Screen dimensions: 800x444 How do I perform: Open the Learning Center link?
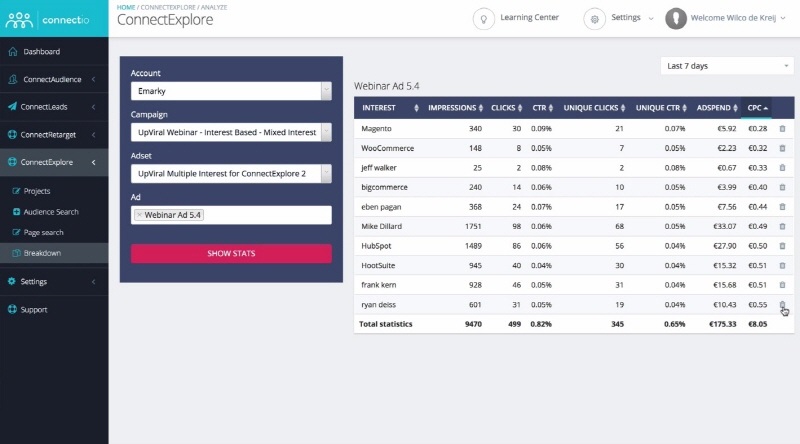[x=529, y=17]
